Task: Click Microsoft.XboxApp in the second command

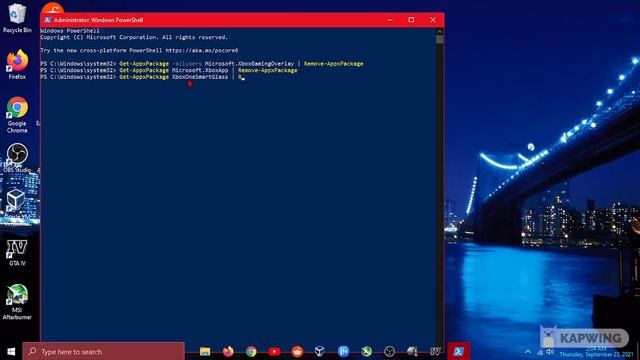Action: 200,70
